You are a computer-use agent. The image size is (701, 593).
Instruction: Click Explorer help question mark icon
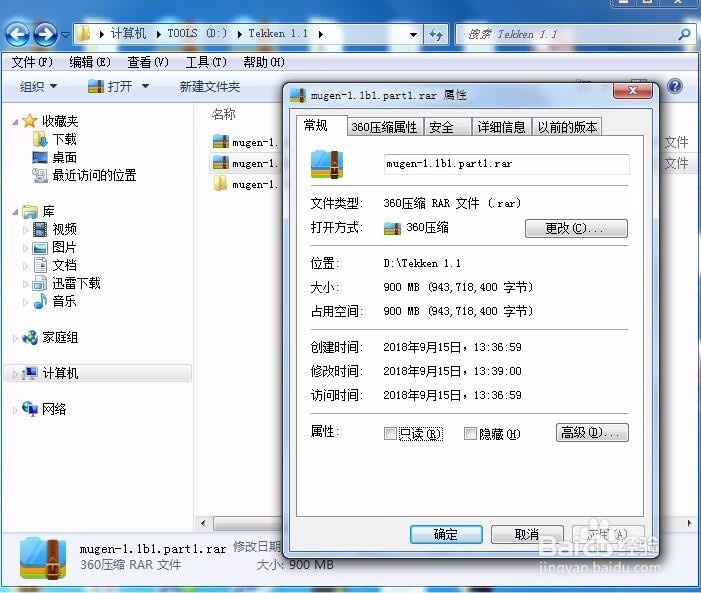pos(675,86)
